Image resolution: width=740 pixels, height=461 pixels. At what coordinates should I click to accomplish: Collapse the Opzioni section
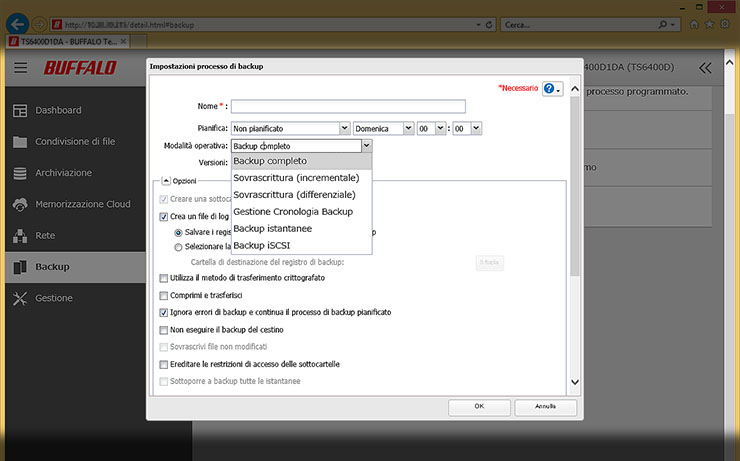pyautogui.click(x=166, y=181)
